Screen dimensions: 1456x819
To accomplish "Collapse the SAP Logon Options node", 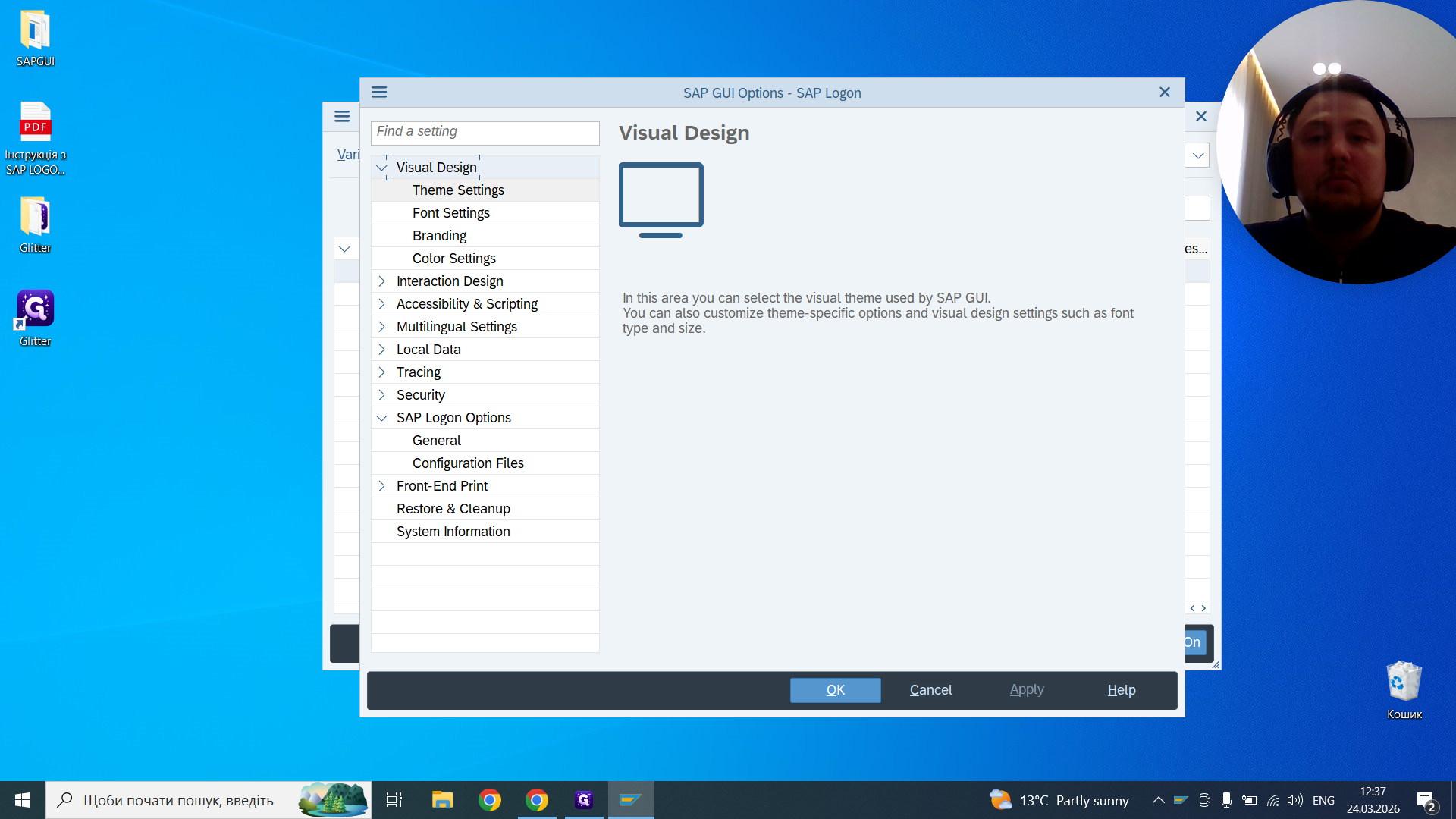I will tap(381, 418).
